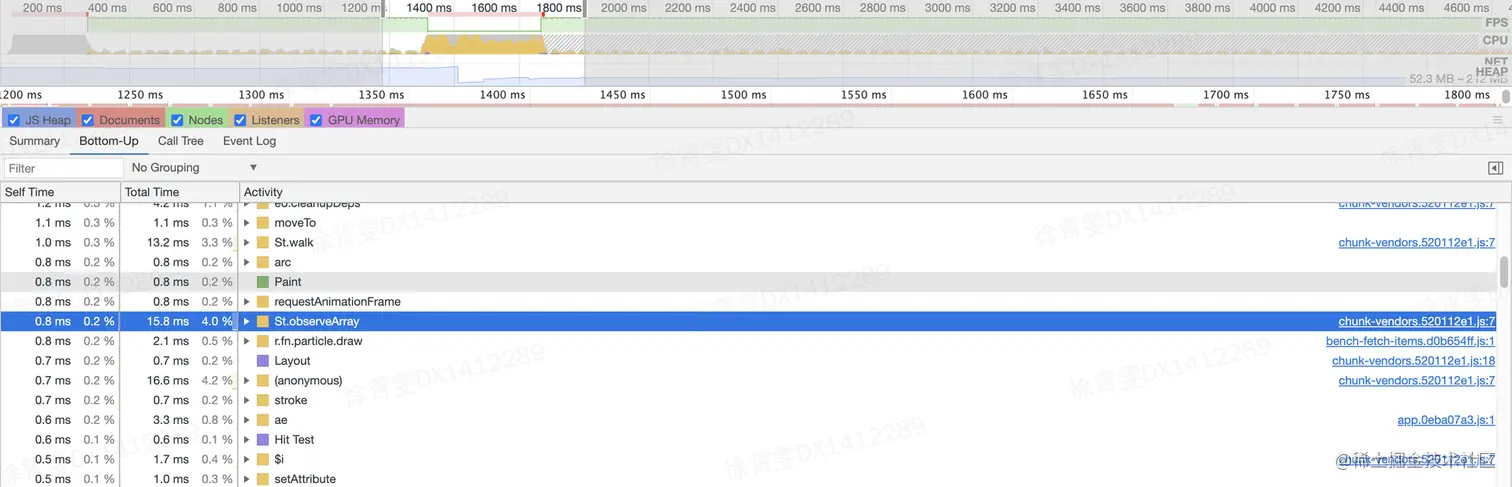Disable the Listeners checkbox

tap(239, 120)
